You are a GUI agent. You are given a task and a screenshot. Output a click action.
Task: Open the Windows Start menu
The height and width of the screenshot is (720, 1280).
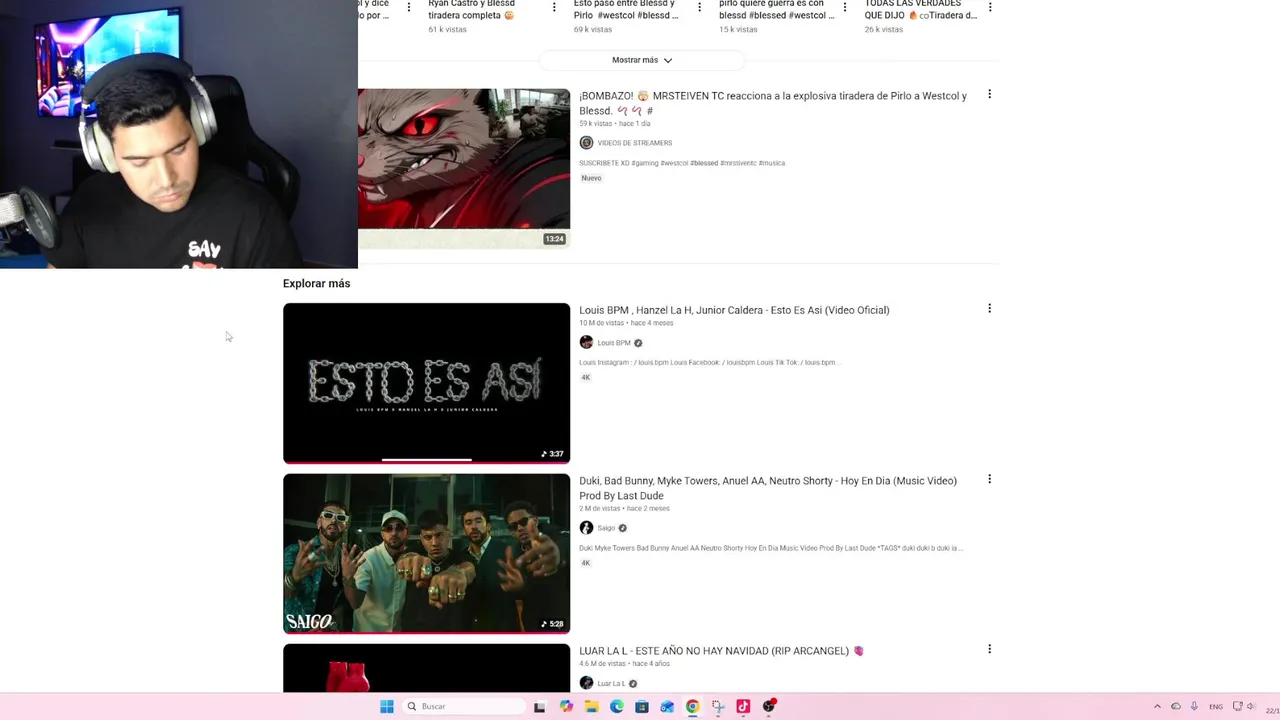click(387, 707)
